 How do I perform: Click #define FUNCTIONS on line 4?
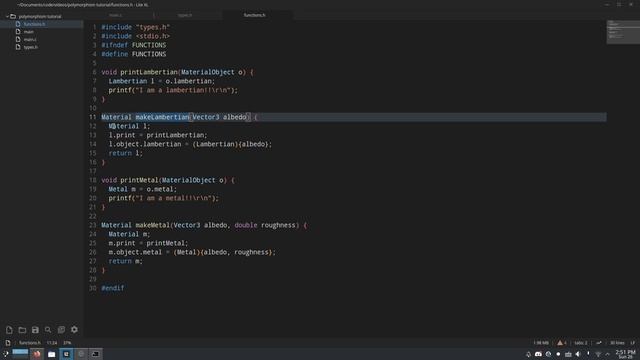133,54
